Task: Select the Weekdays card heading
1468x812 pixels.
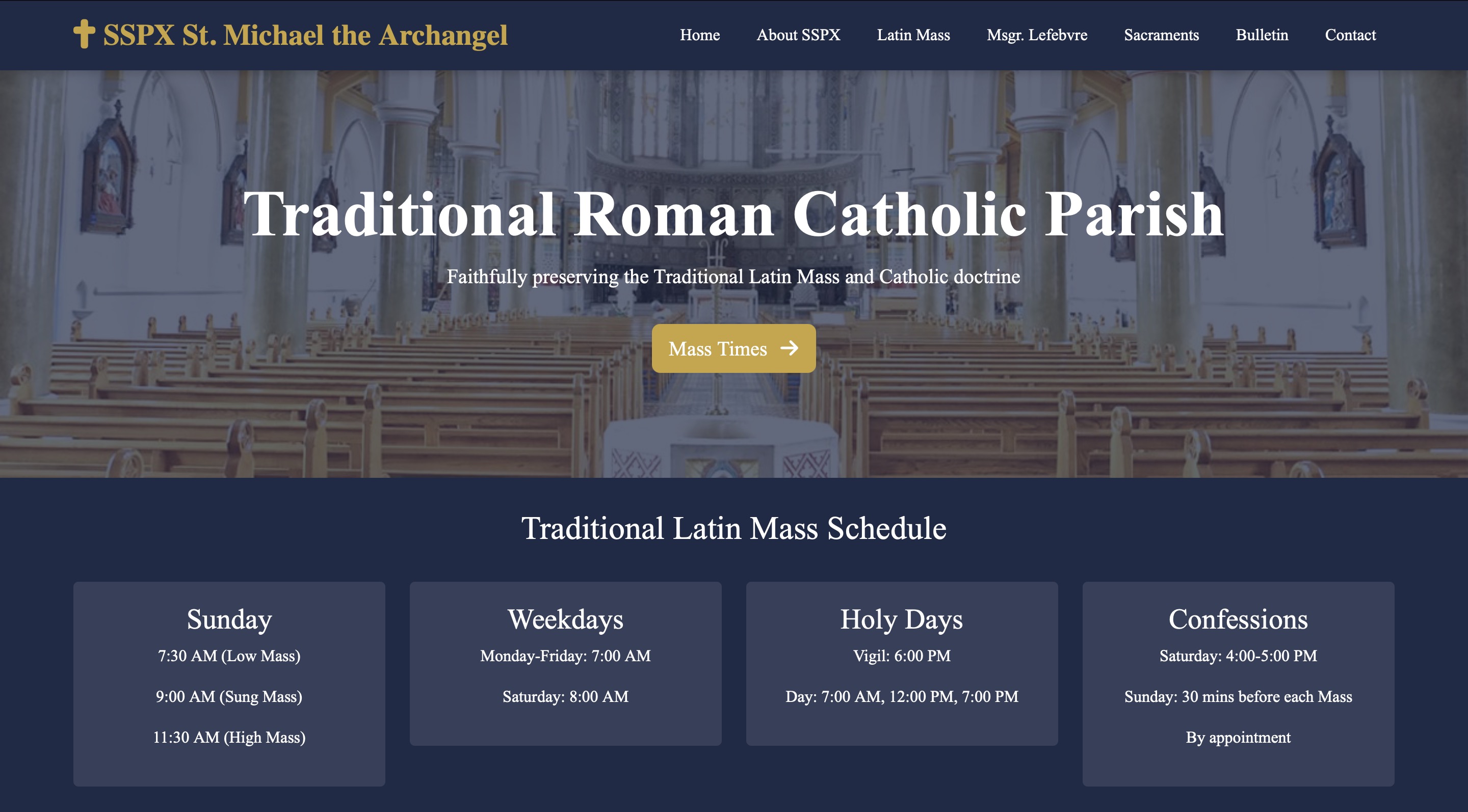Action: (x=565, y=619)
